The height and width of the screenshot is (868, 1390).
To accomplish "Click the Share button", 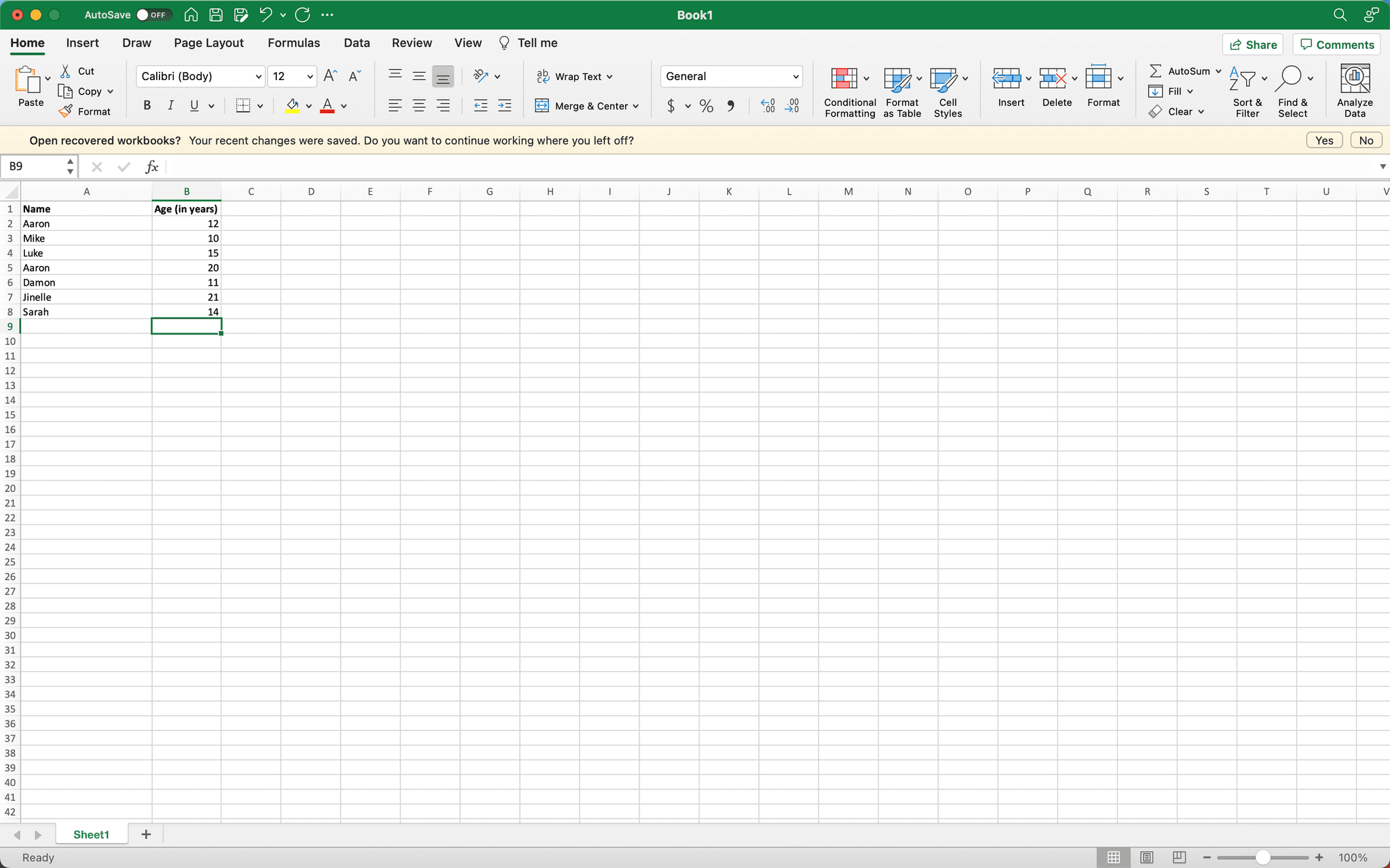I will 1252,44.
